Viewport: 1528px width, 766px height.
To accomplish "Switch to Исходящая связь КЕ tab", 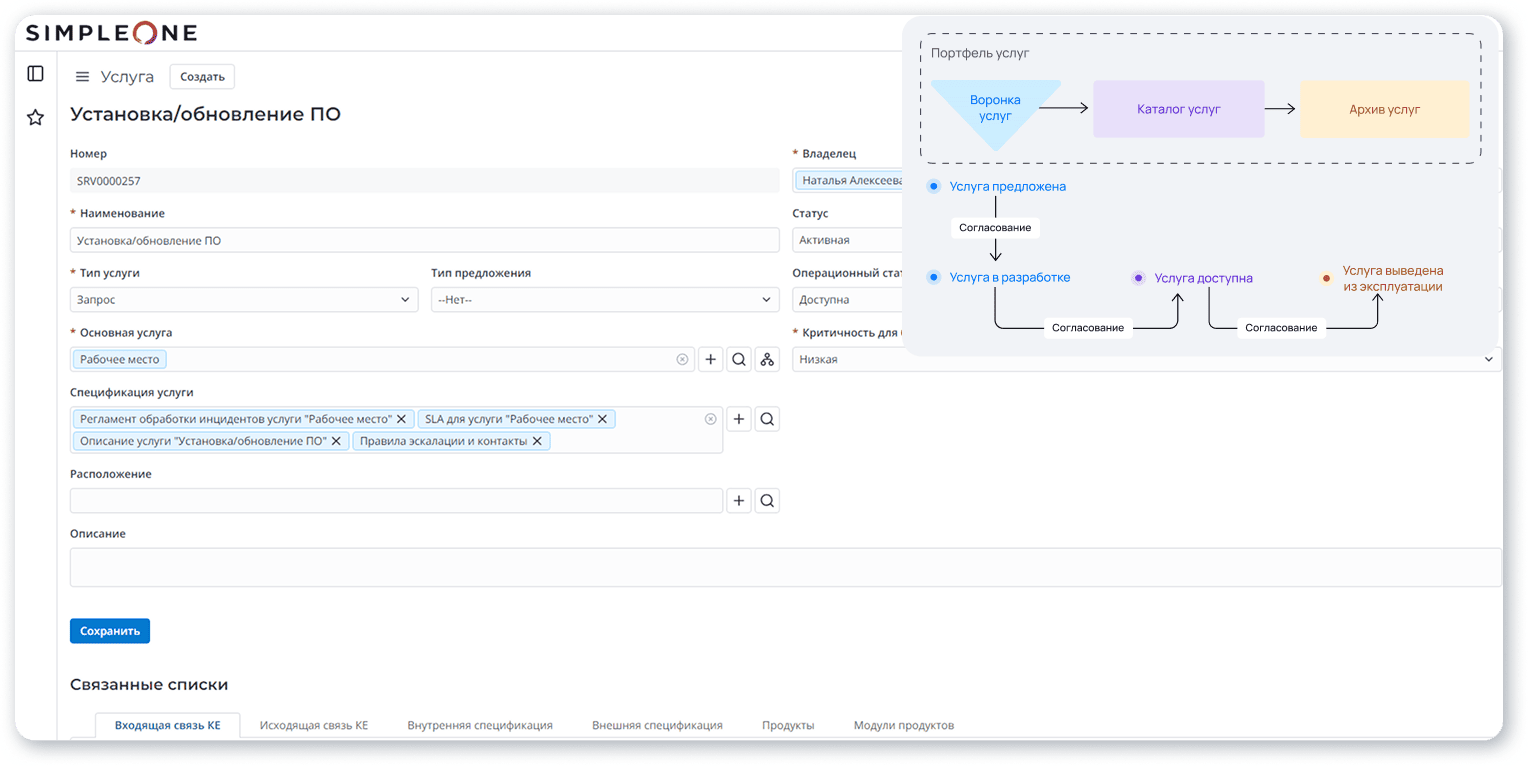I will point(313,725).
